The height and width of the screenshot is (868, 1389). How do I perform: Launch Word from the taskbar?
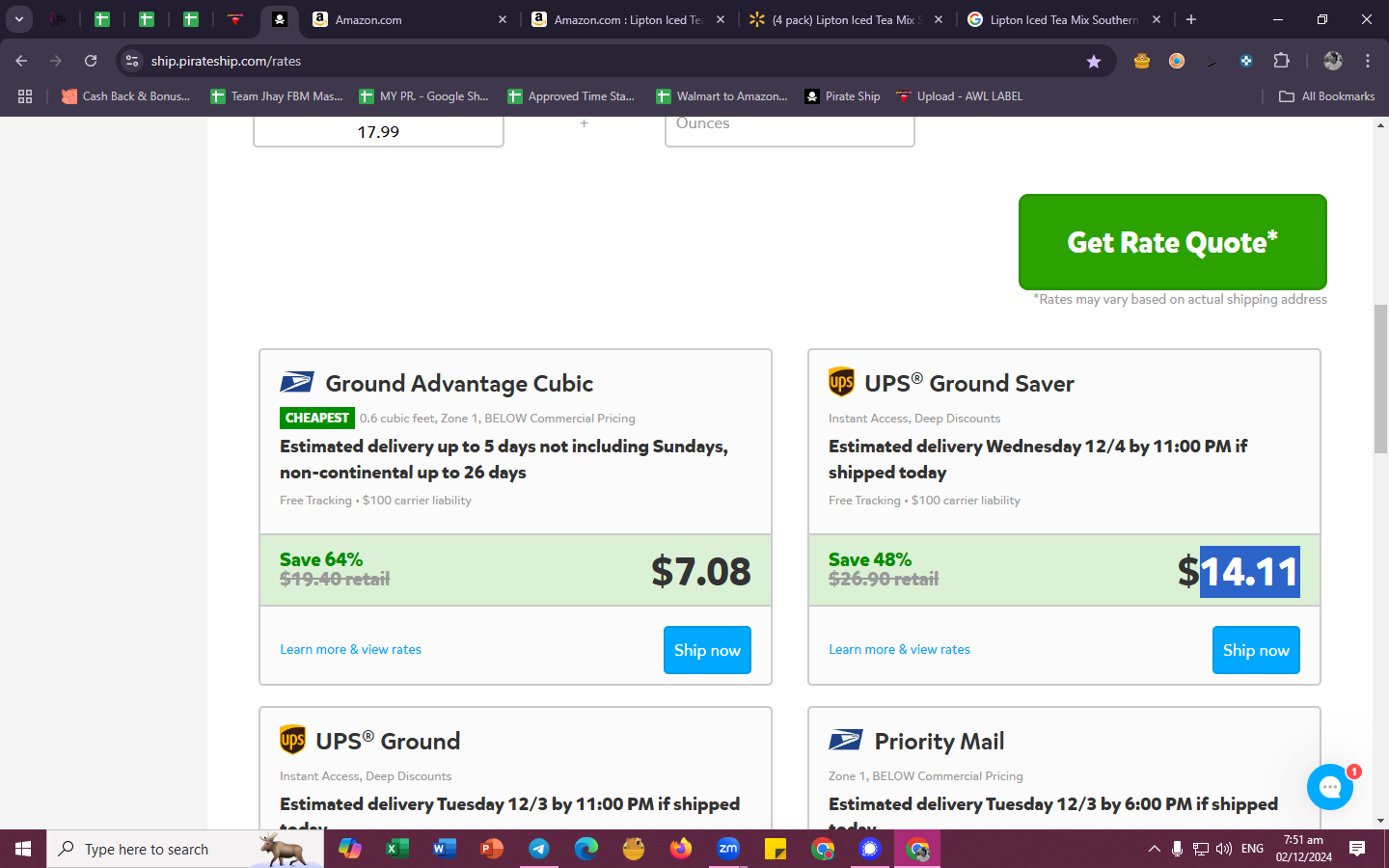tap(444, 849)
